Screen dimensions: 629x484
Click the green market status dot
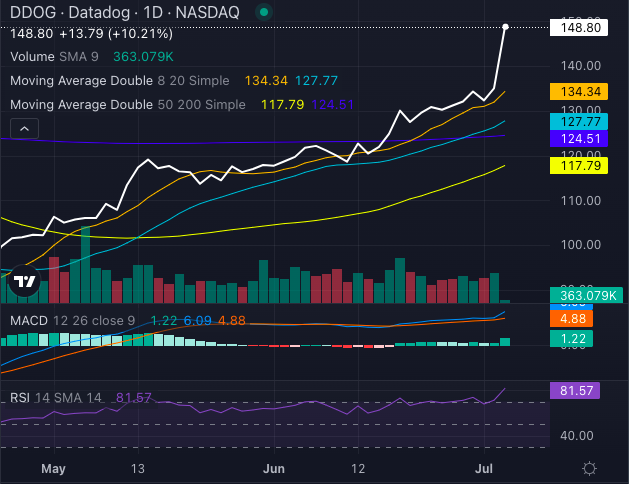coord(264,12)
